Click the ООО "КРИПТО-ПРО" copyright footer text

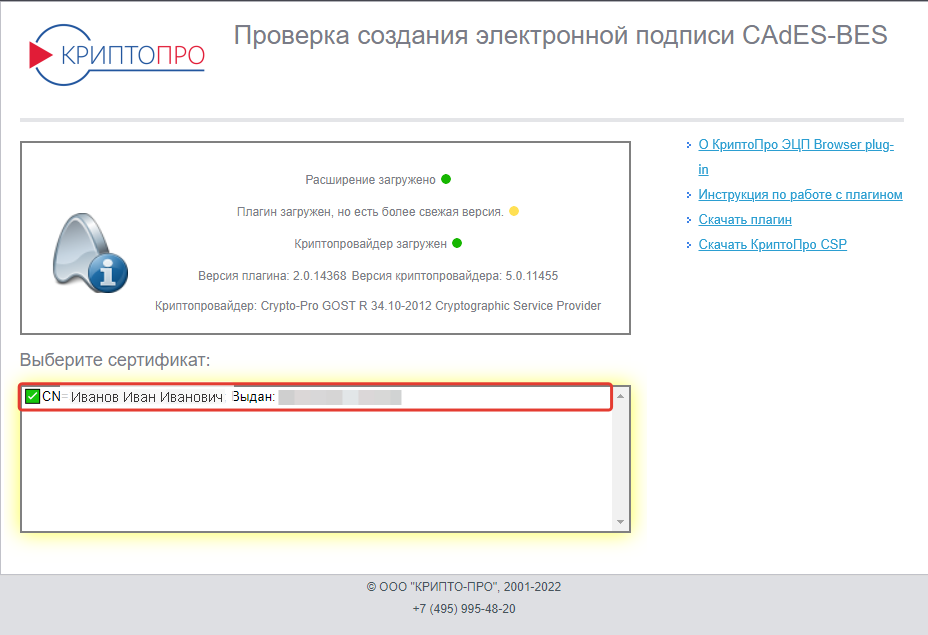[x=464, y=586]
